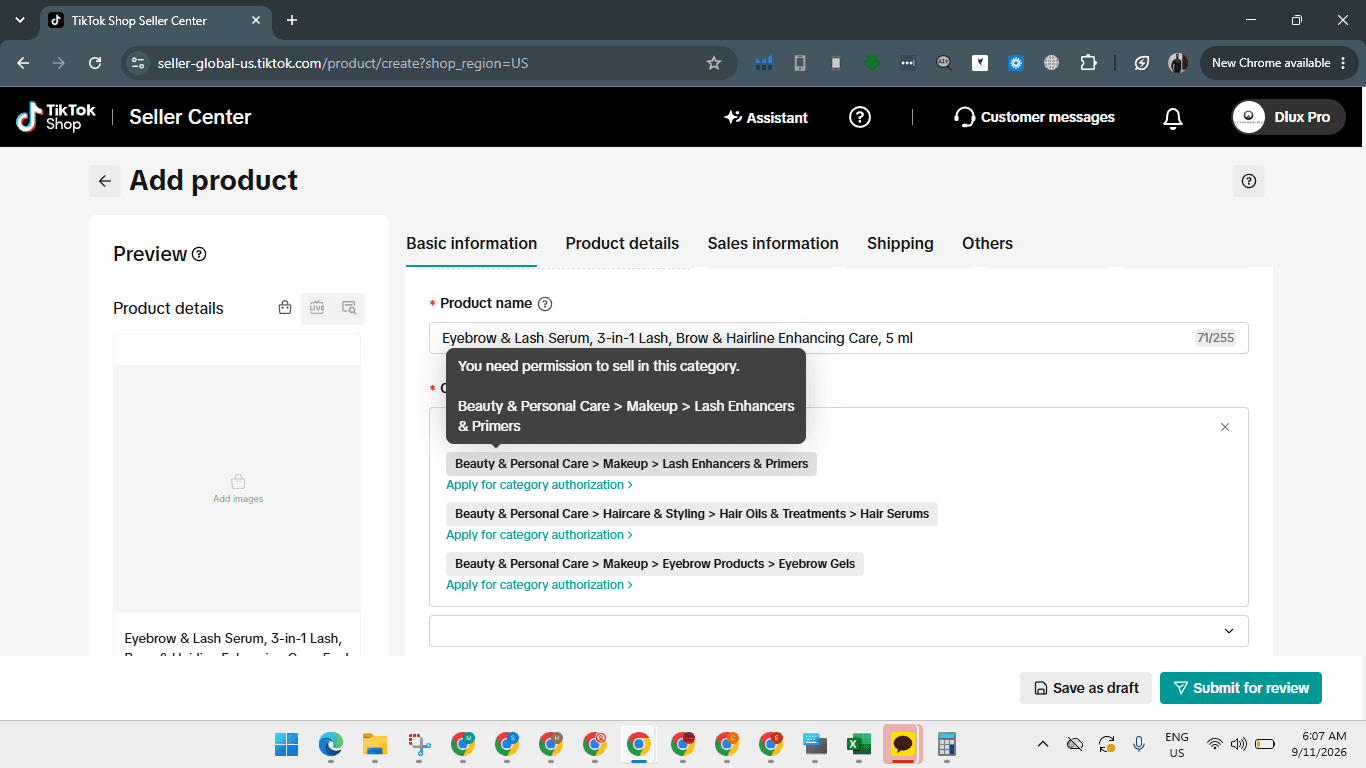Open the Assistant sparkle icon

point(733,117)
